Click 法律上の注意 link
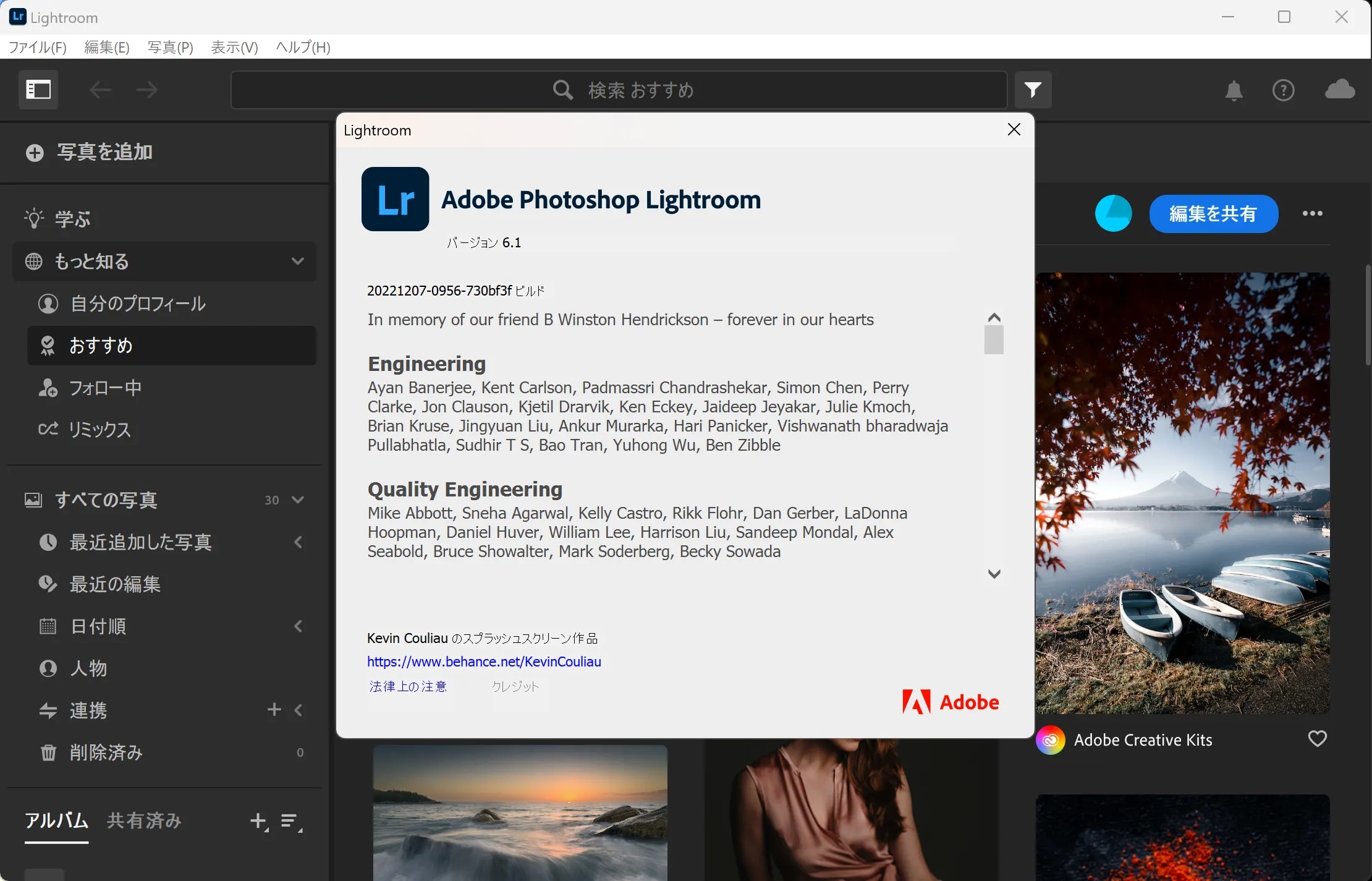Image resolution: width=1372 pixels, height=881 pixels. pos(408,686)
